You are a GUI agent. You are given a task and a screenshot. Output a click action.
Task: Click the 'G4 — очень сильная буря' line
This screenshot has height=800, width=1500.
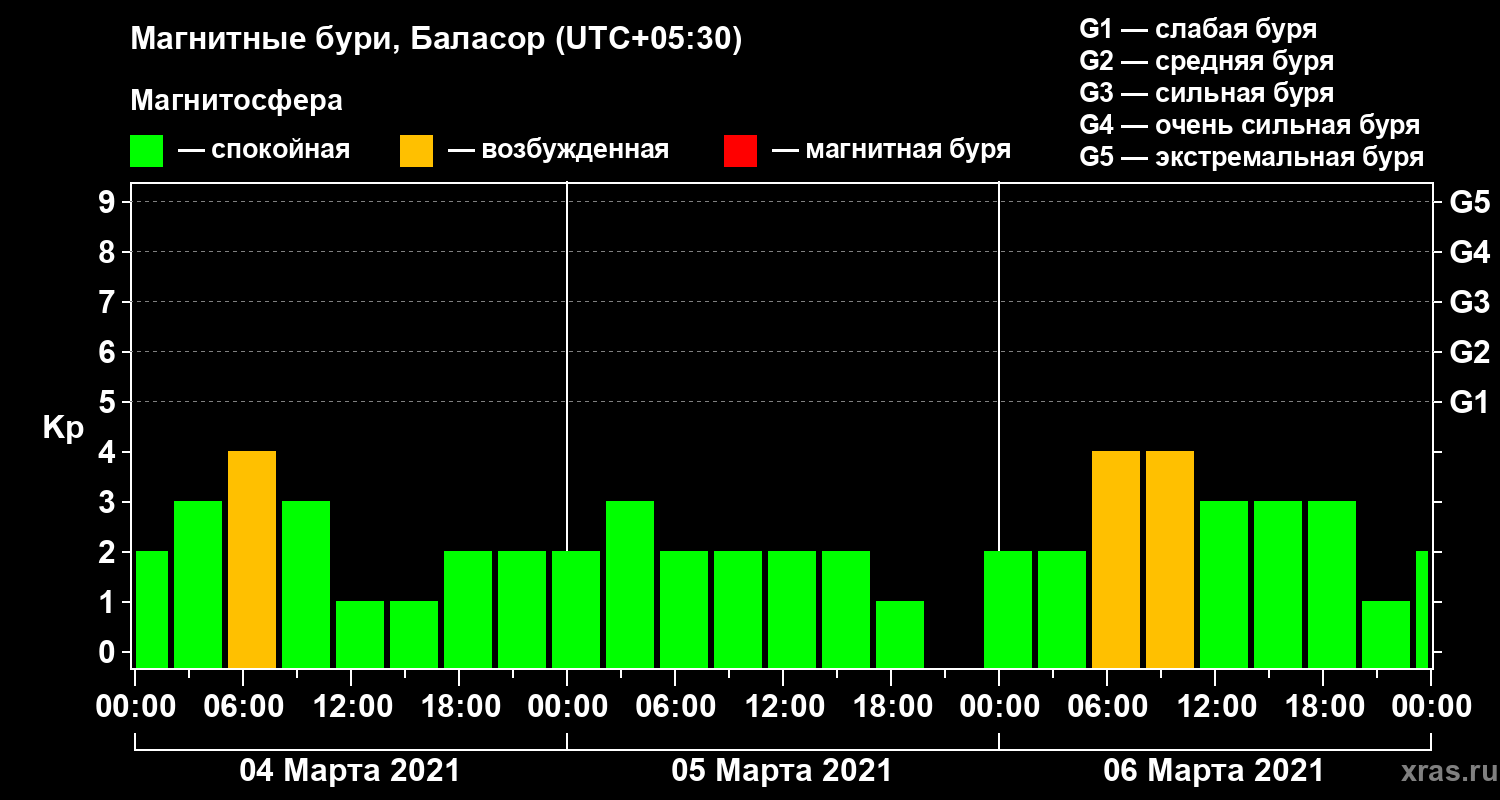point(1250,125)
